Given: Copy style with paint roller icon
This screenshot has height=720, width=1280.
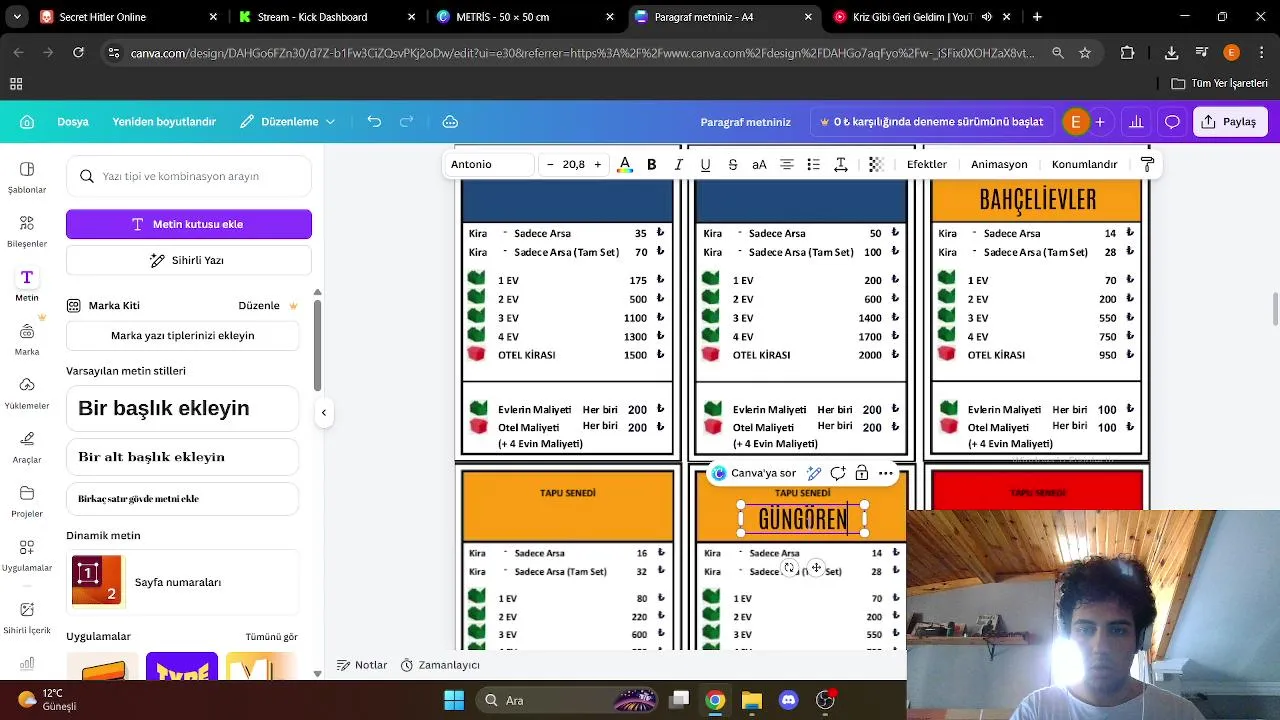Looking at the screenshot, I should 1147,164.
